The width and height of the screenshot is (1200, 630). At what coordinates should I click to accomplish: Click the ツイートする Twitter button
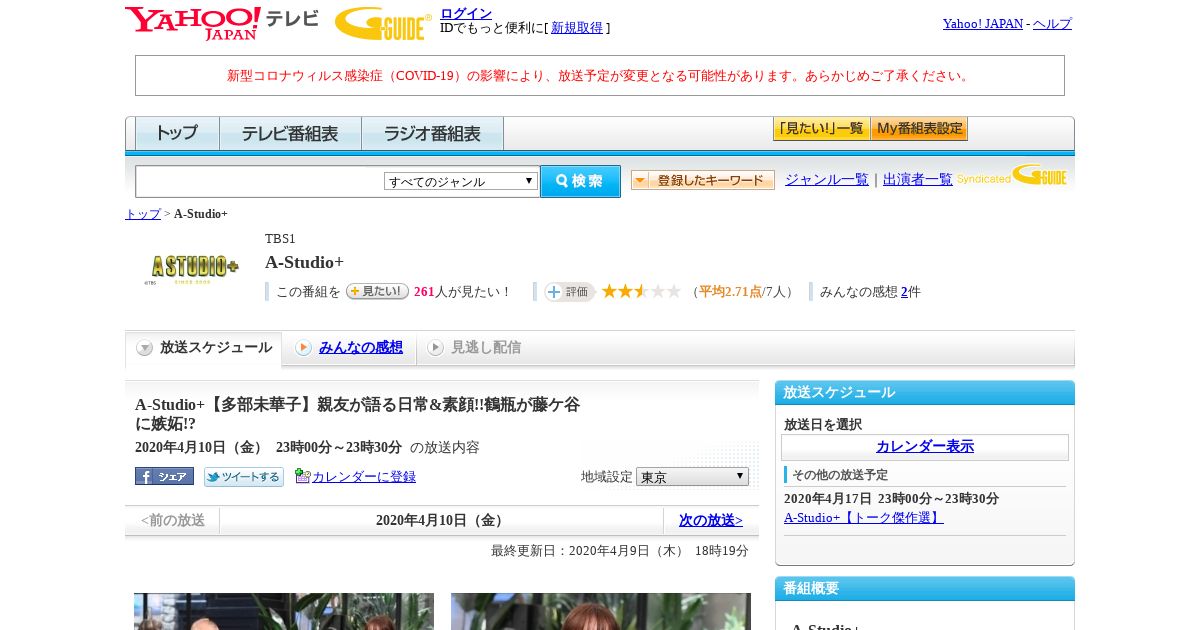click(244, 477)
